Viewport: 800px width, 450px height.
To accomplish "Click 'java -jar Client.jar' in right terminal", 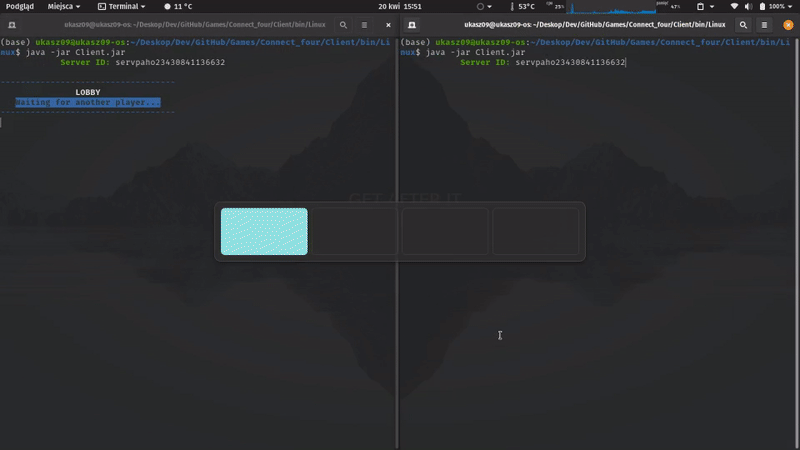I will click(476, 52).
